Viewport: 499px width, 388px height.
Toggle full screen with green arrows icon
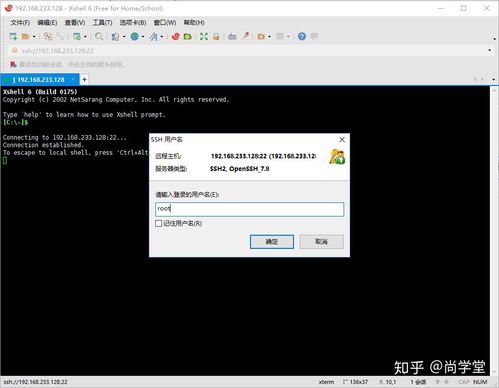coord(204,36)
